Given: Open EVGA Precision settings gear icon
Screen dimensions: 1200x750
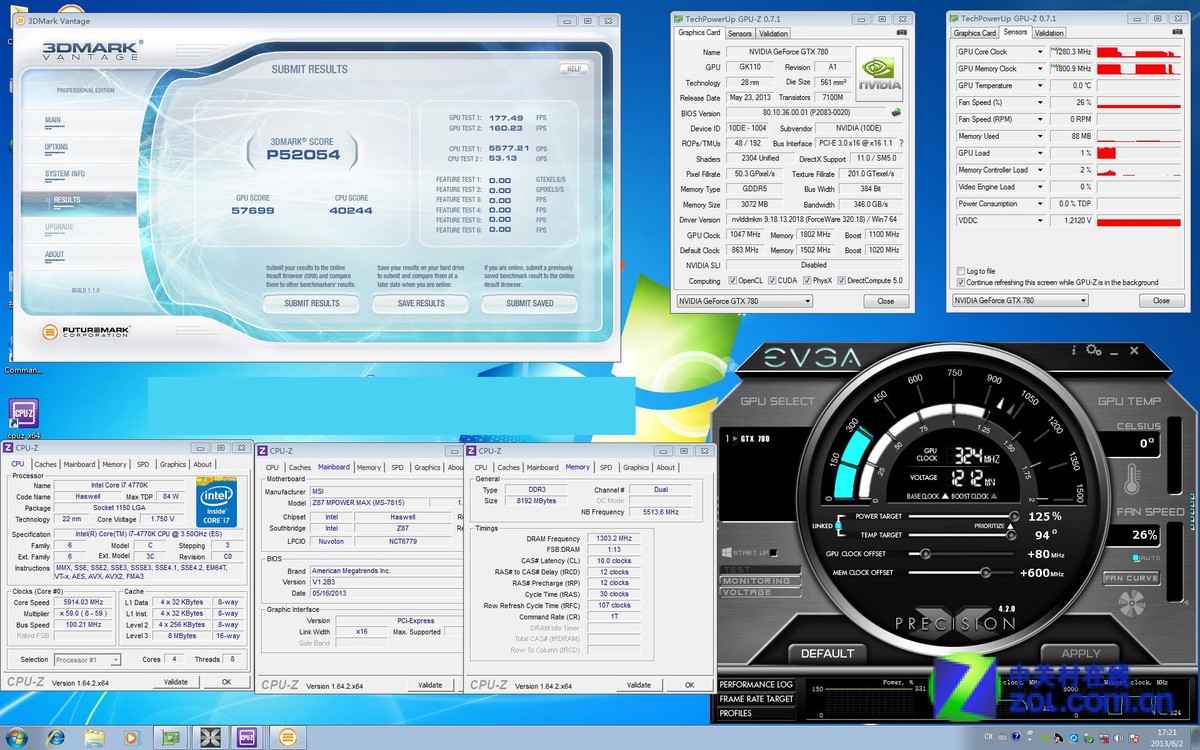Looking at the screenshot, I should [1093, 351].
